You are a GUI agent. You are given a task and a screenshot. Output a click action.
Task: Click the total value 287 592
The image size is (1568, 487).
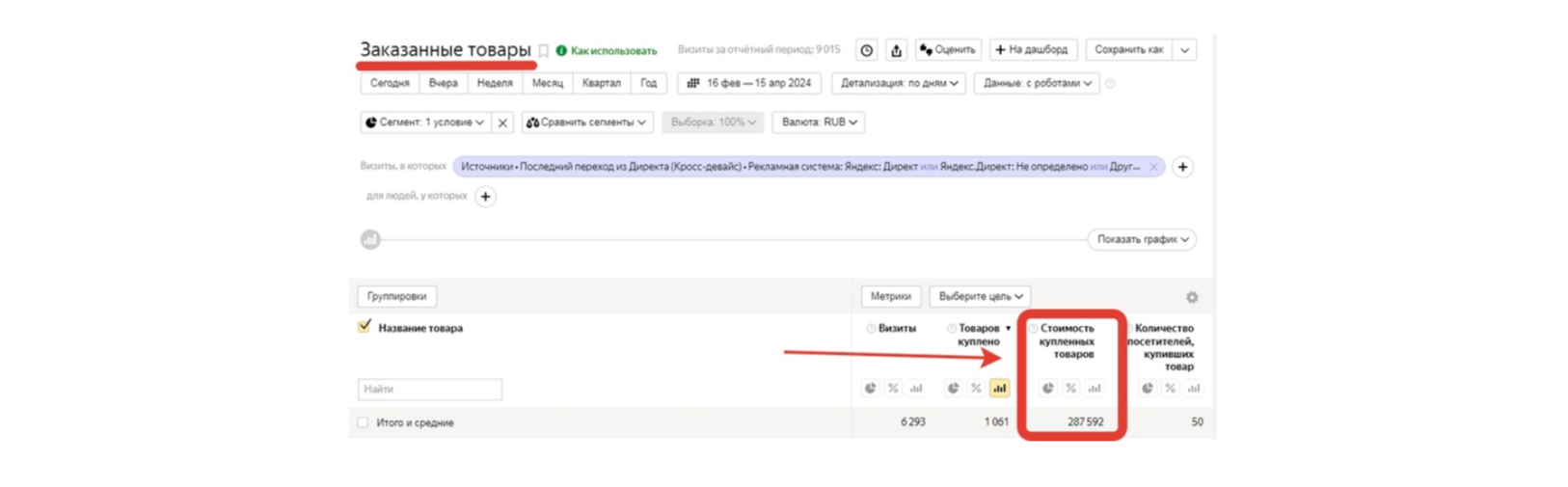[1085, 422]
